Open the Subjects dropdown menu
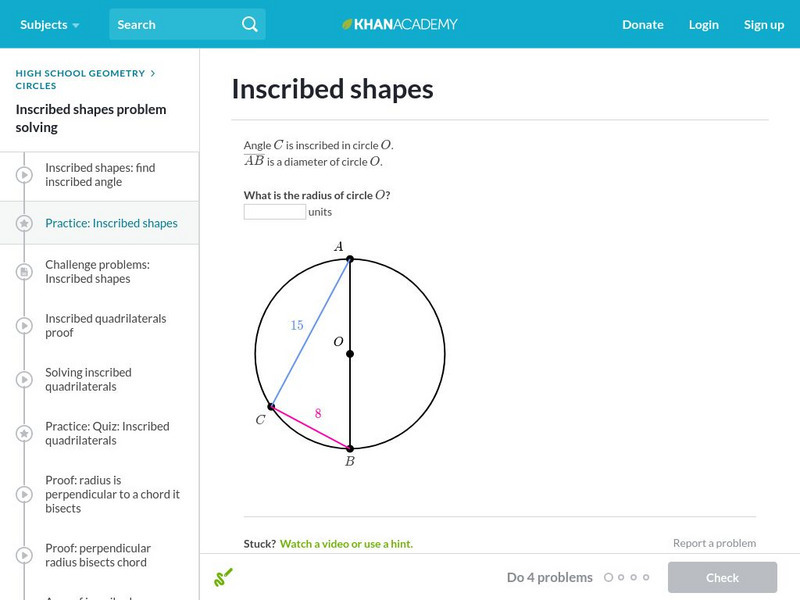 (49, 24)
